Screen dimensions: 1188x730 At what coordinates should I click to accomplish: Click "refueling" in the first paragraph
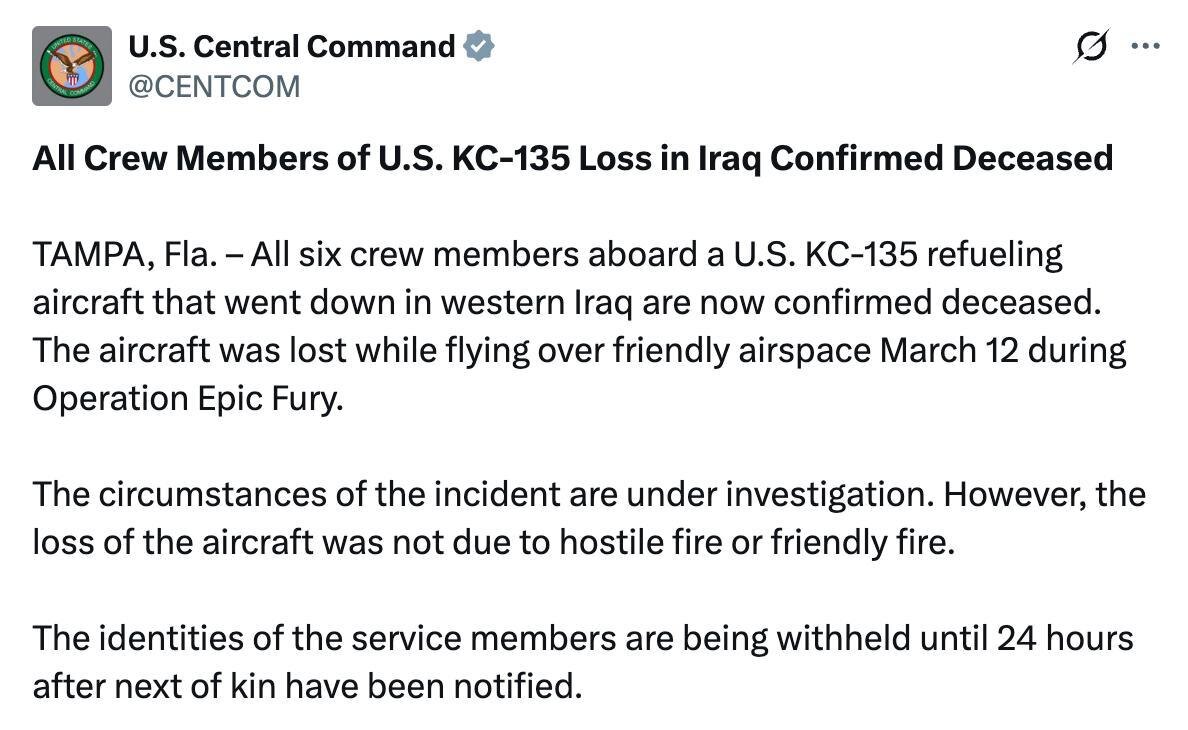(x=993, y=255)
